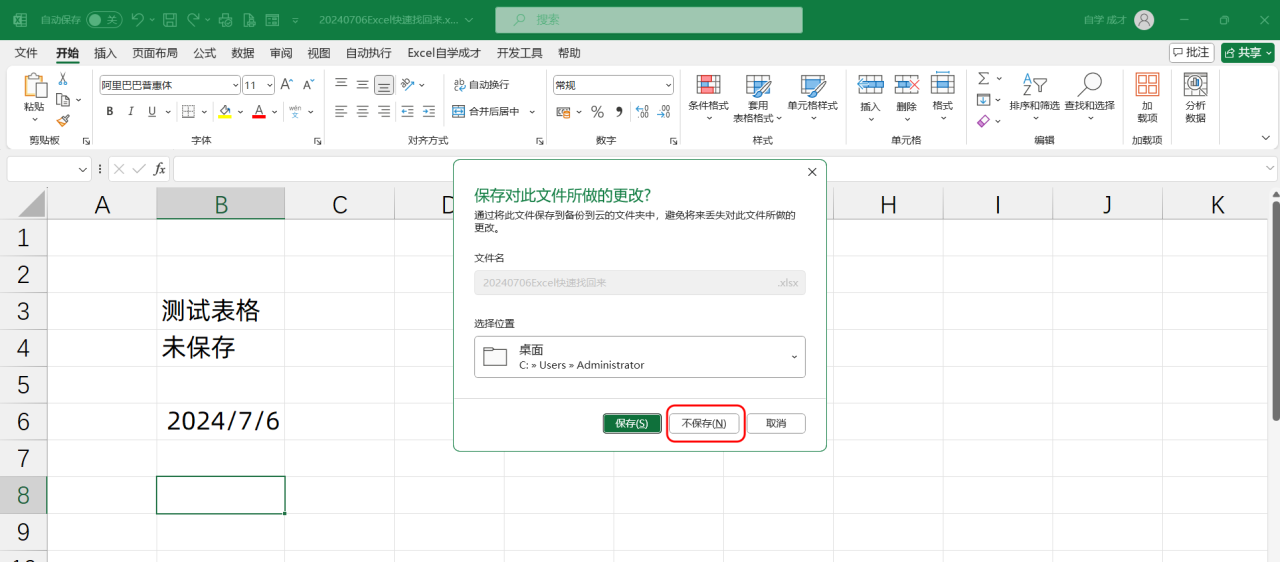Screen dimensions: 1280x562
Task: Click the decrease indent icon
Action: [x=408, y=111]
